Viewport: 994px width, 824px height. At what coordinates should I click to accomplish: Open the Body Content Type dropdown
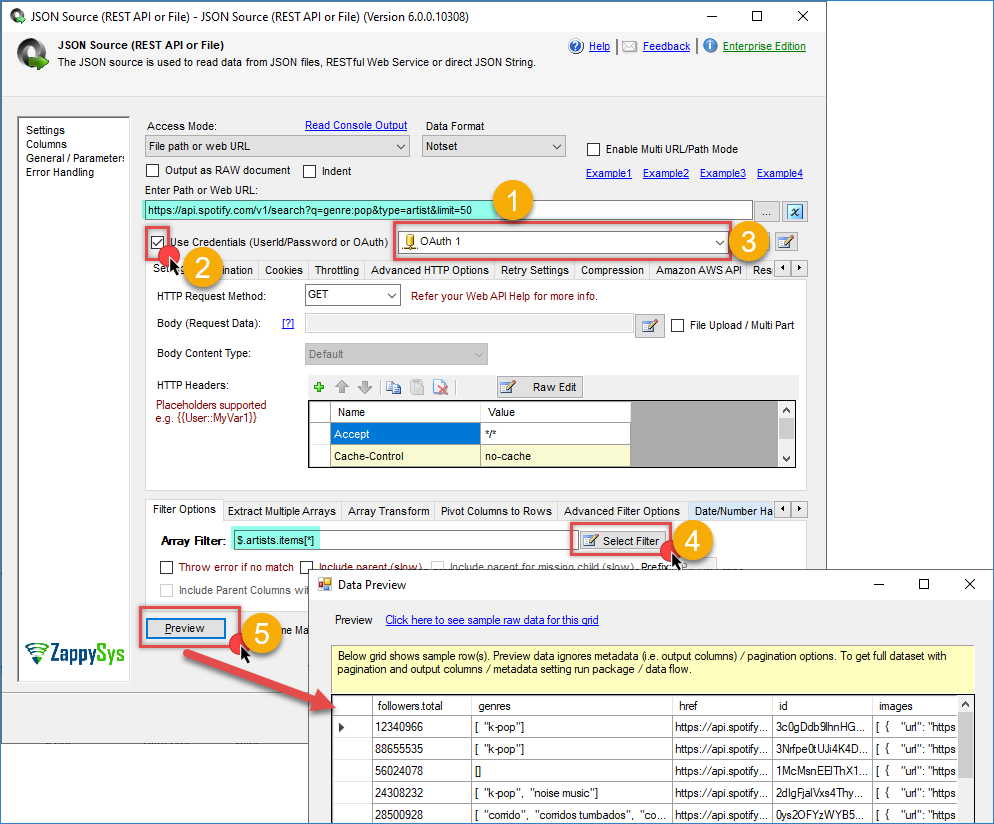point(396,354)
